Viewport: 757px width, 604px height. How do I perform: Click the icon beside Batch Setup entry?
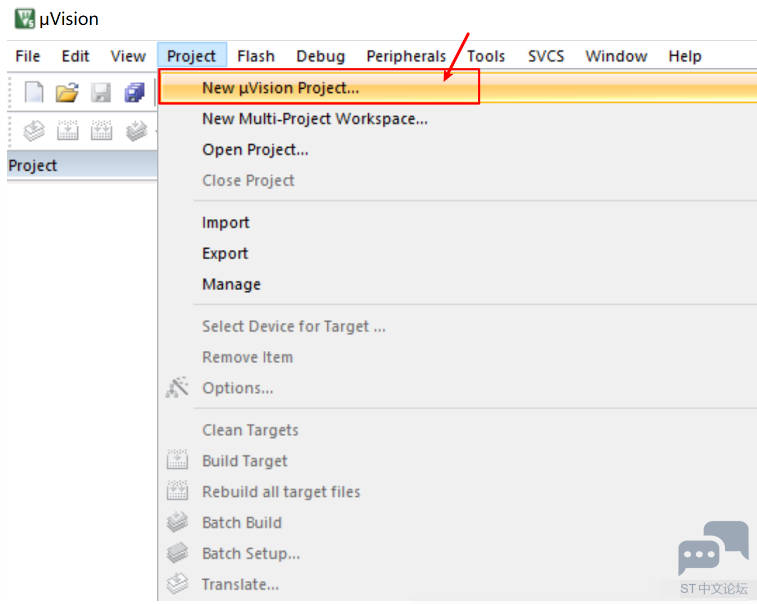(x=177, y=553)
